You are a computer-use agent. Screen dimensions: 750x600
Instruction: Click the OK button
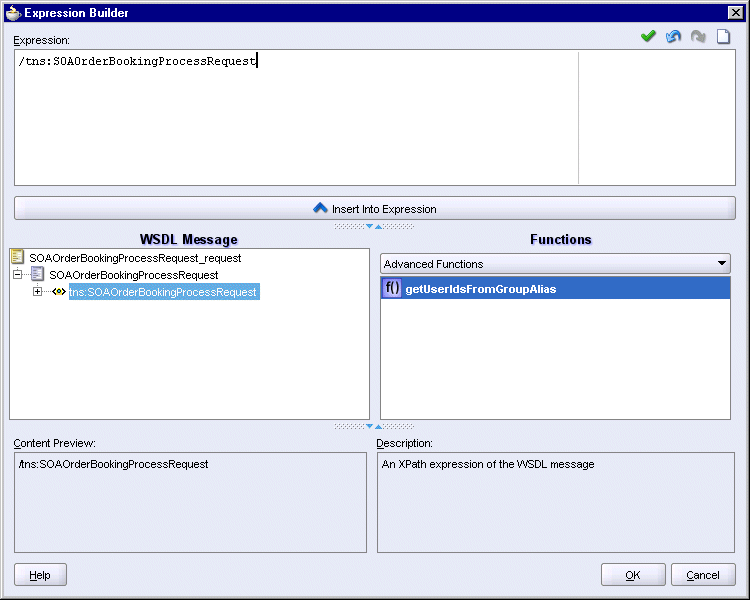point(633,575)
